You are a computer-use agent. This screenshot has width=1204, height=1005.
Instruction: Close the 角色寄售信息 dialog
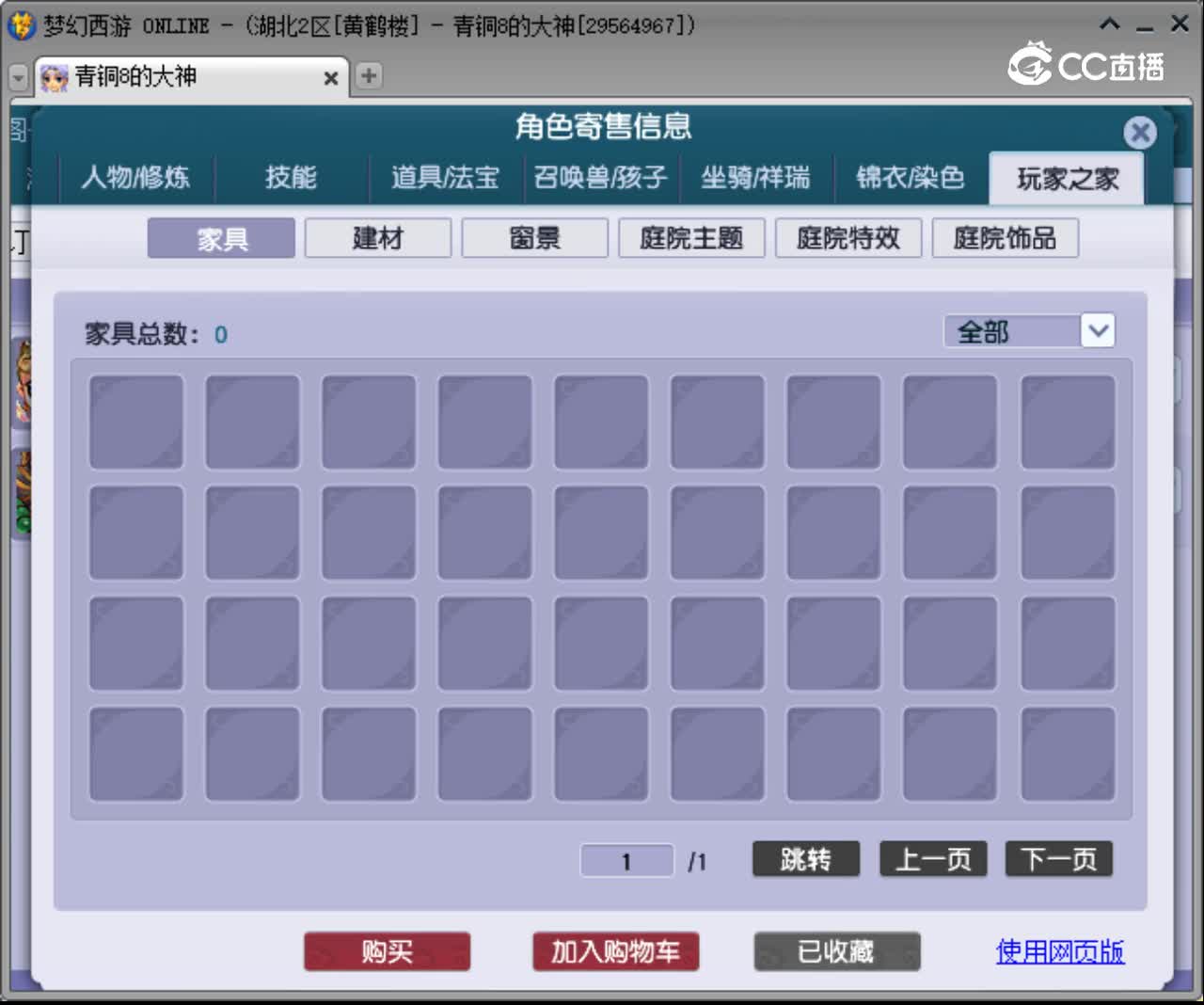coord(1139,133)
